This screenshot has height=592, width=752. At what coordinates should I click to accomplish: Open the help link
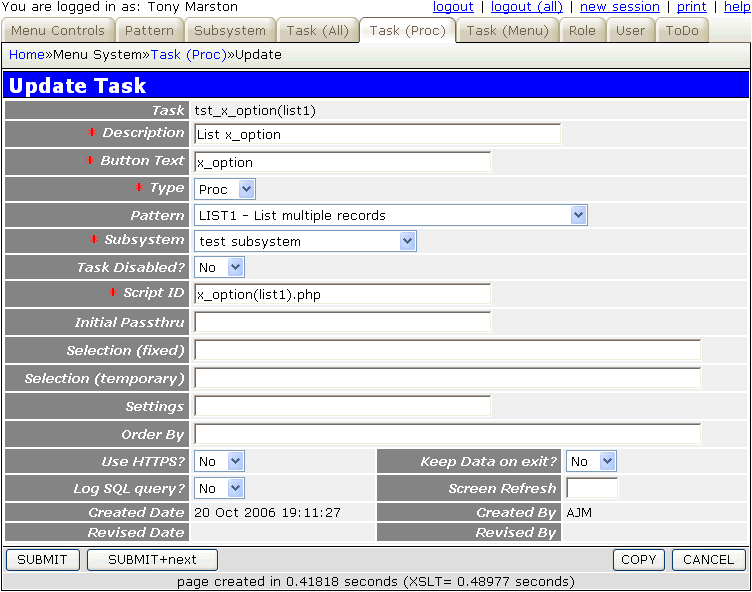click(x=736, y=7)
